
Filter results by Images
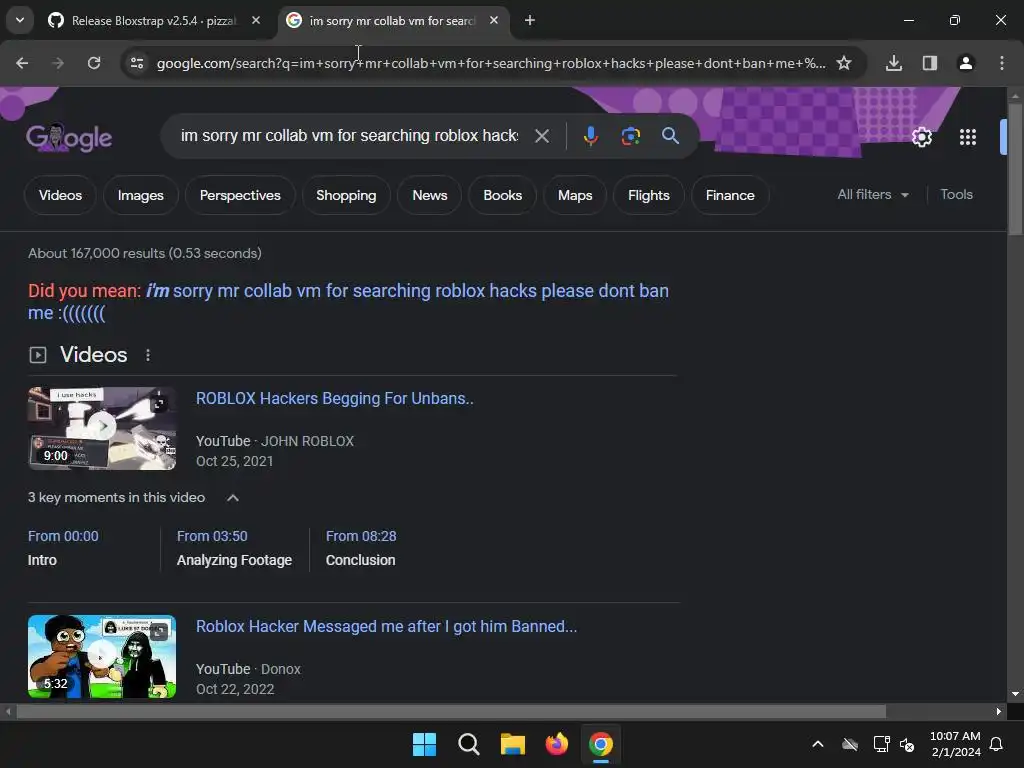(x=140, y=195)
